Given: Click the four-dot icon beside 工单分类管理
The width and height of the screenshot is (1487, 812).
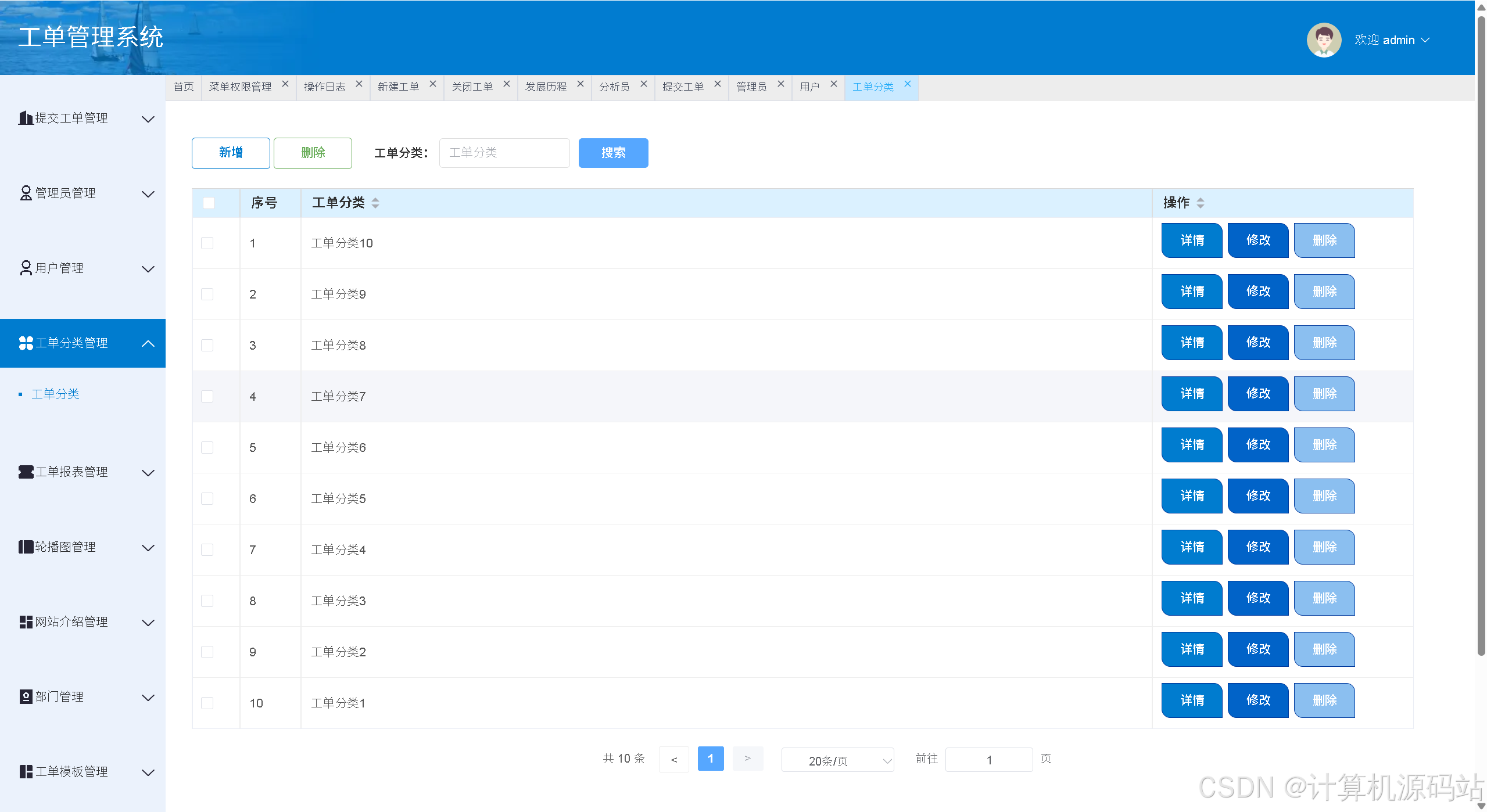Looking at the screenshot, I should 26,343.
